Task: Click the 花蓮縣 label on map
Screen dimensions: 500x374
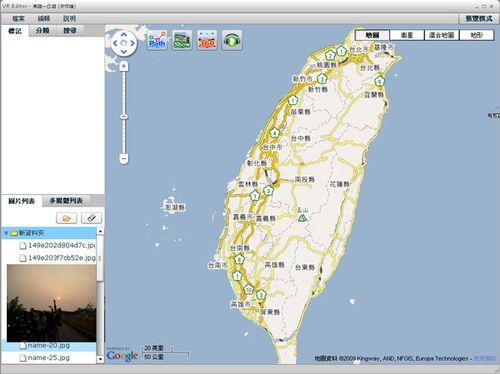Action: 340,184
